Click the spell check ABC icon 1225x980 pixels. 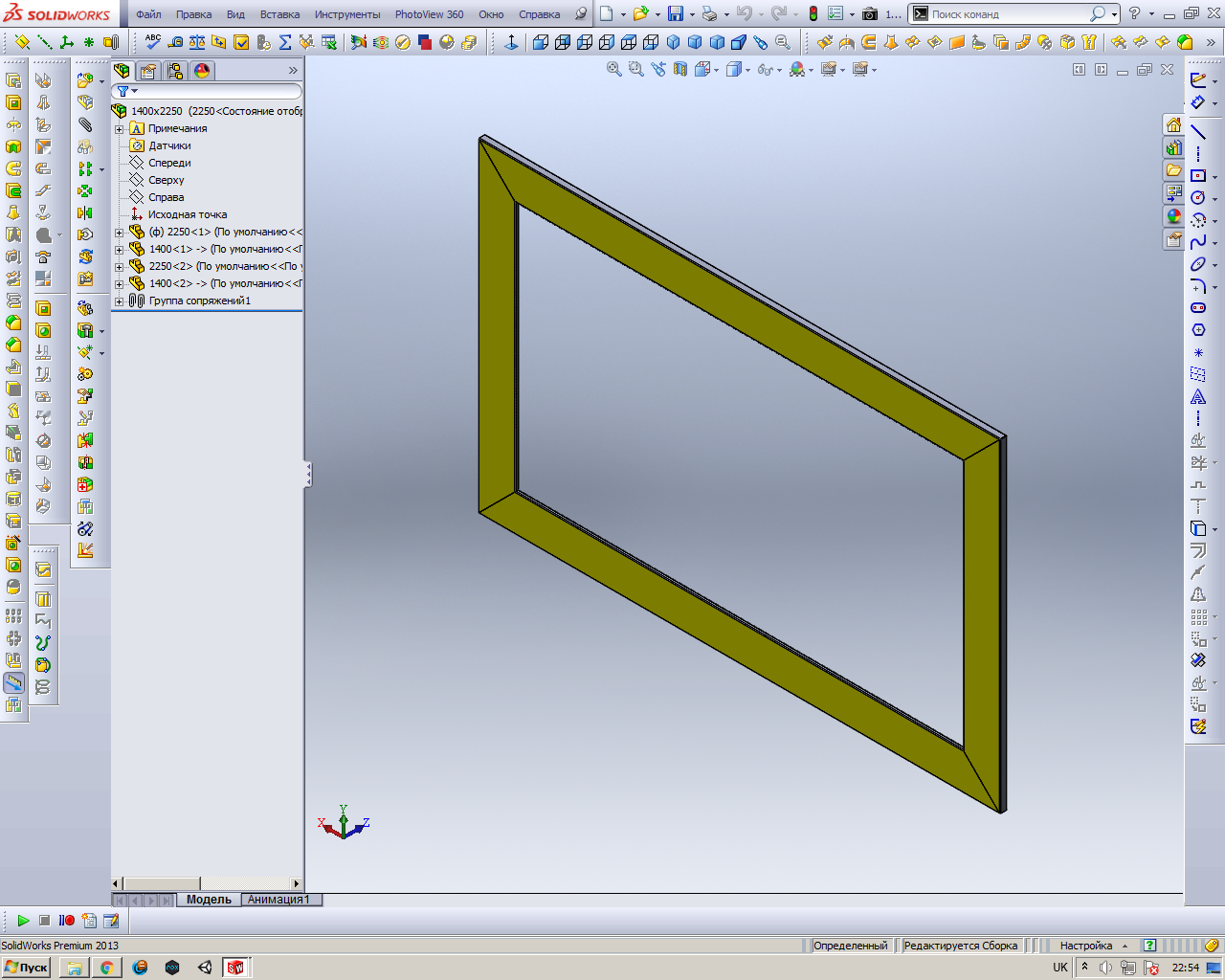[153, 42]
